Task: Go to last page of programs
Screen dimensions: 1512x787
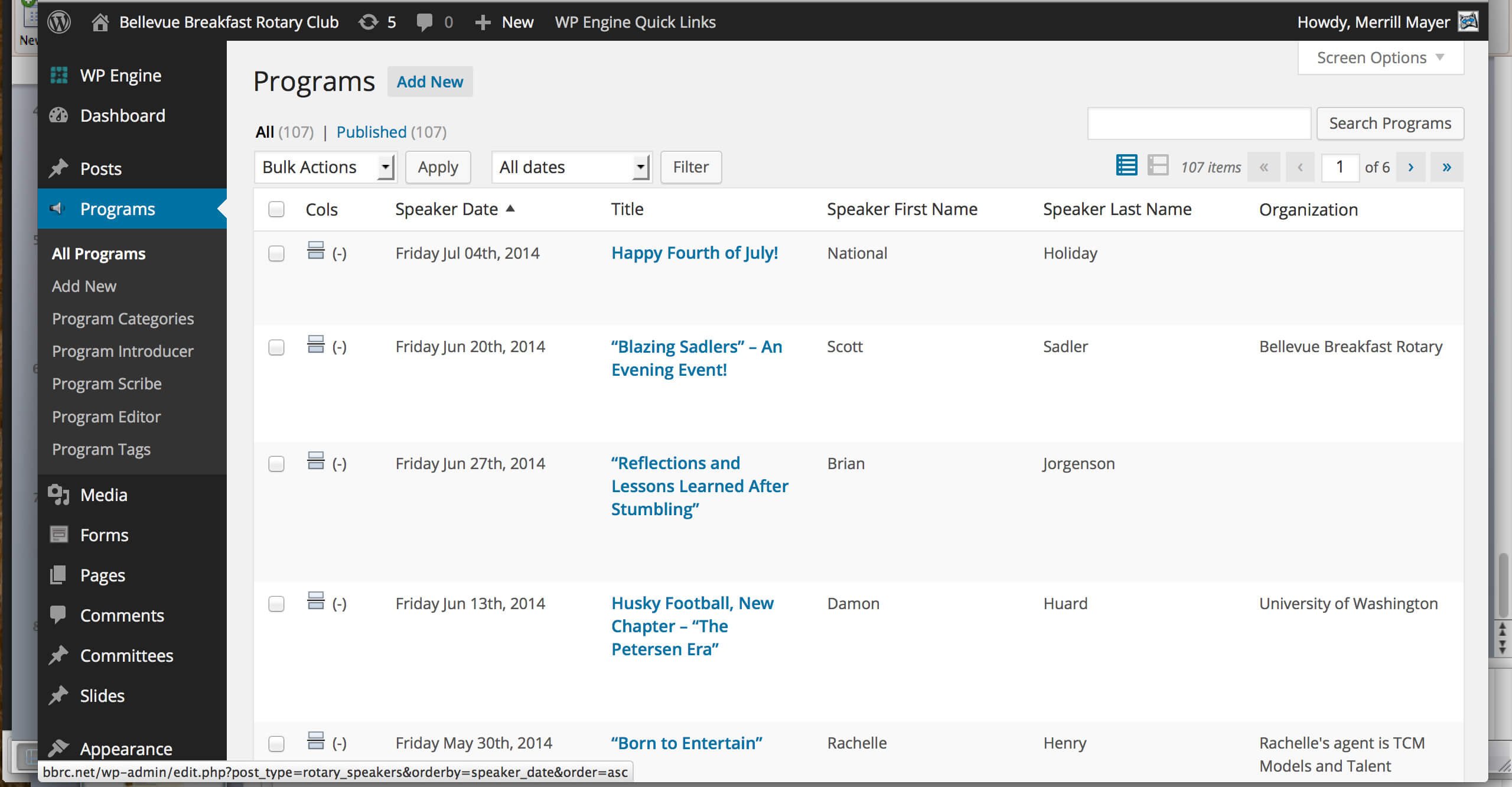Action: 1446,167
